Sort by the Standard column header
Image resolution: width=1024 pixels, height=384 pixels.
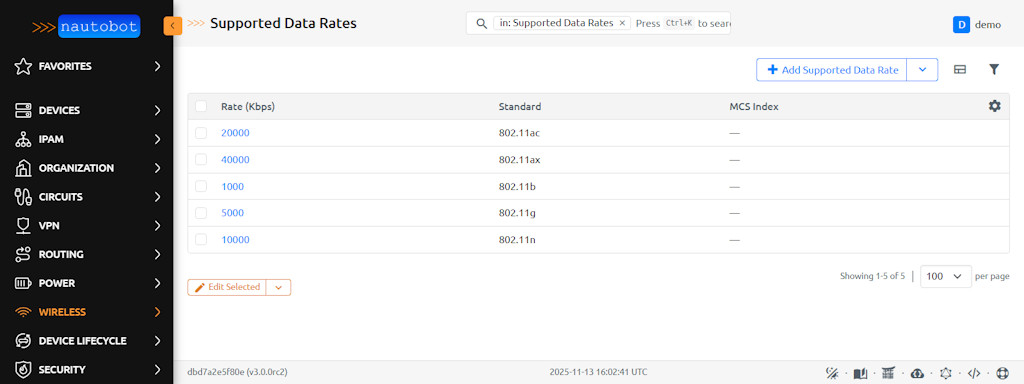pyautogui.click(x=520, y=106)
